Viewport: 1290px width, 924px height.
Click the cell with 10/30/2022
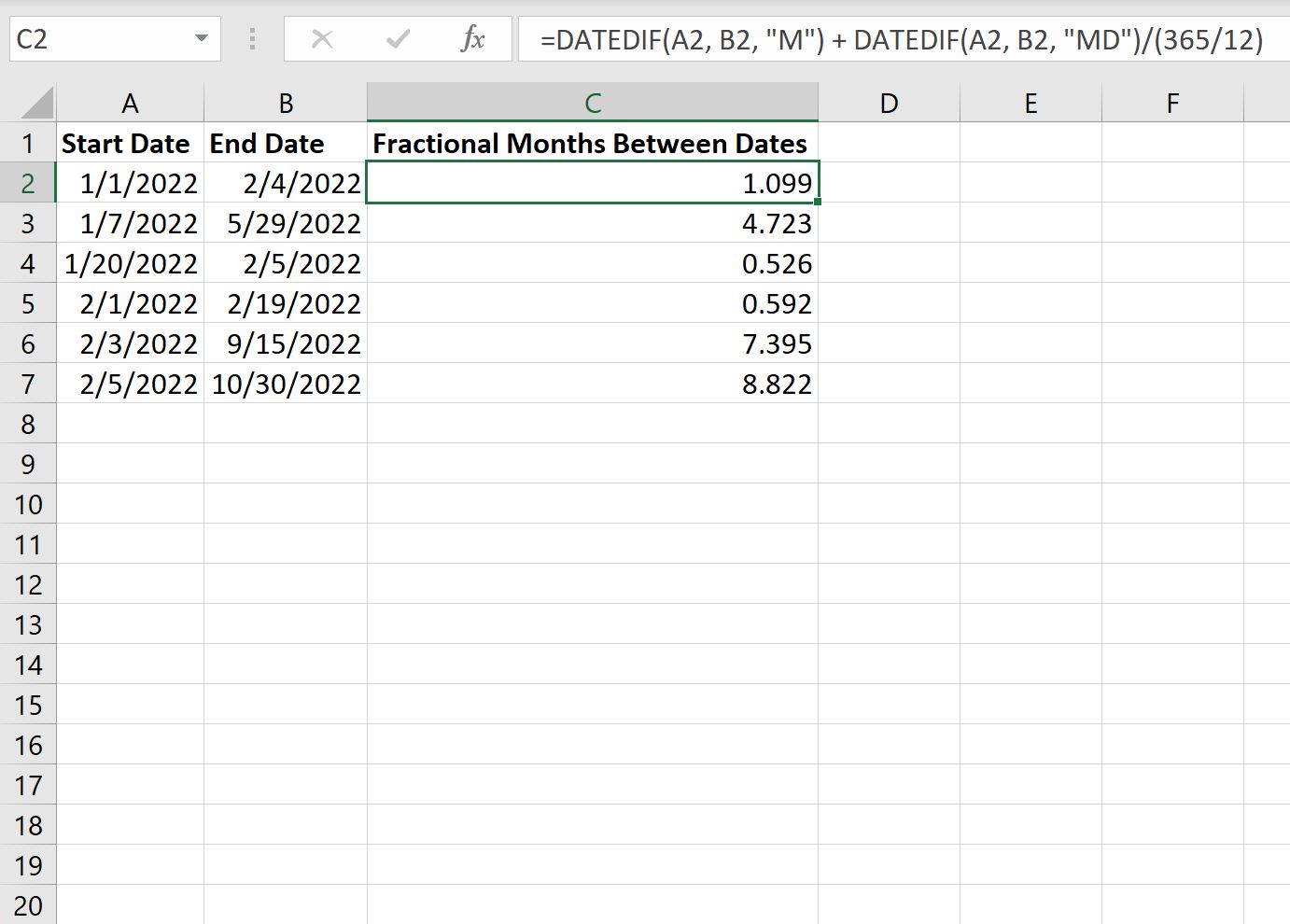(x=285, y=384)
